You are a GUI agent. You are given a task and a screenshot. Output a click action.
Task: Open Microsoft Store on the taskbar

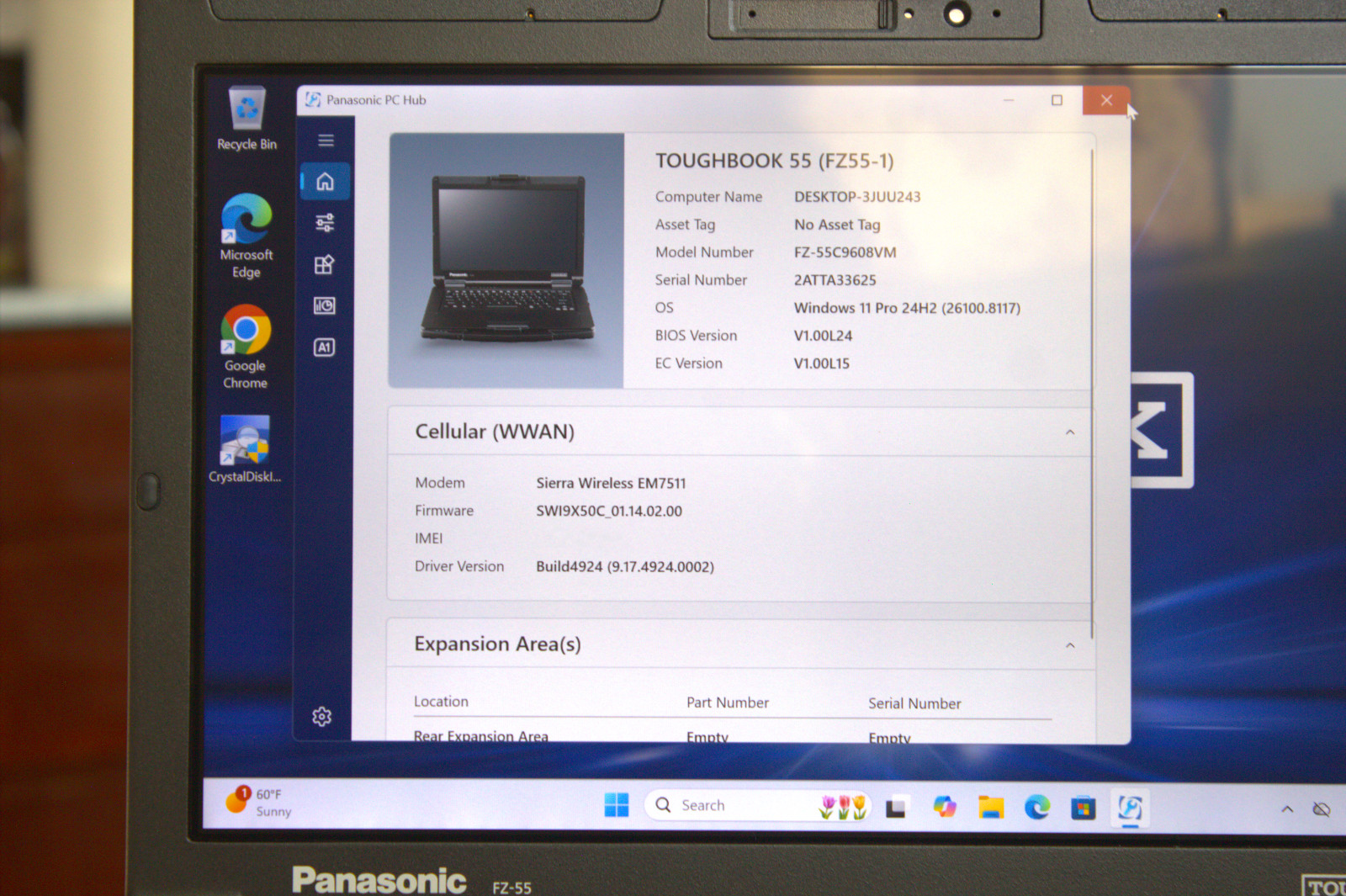1084,809
